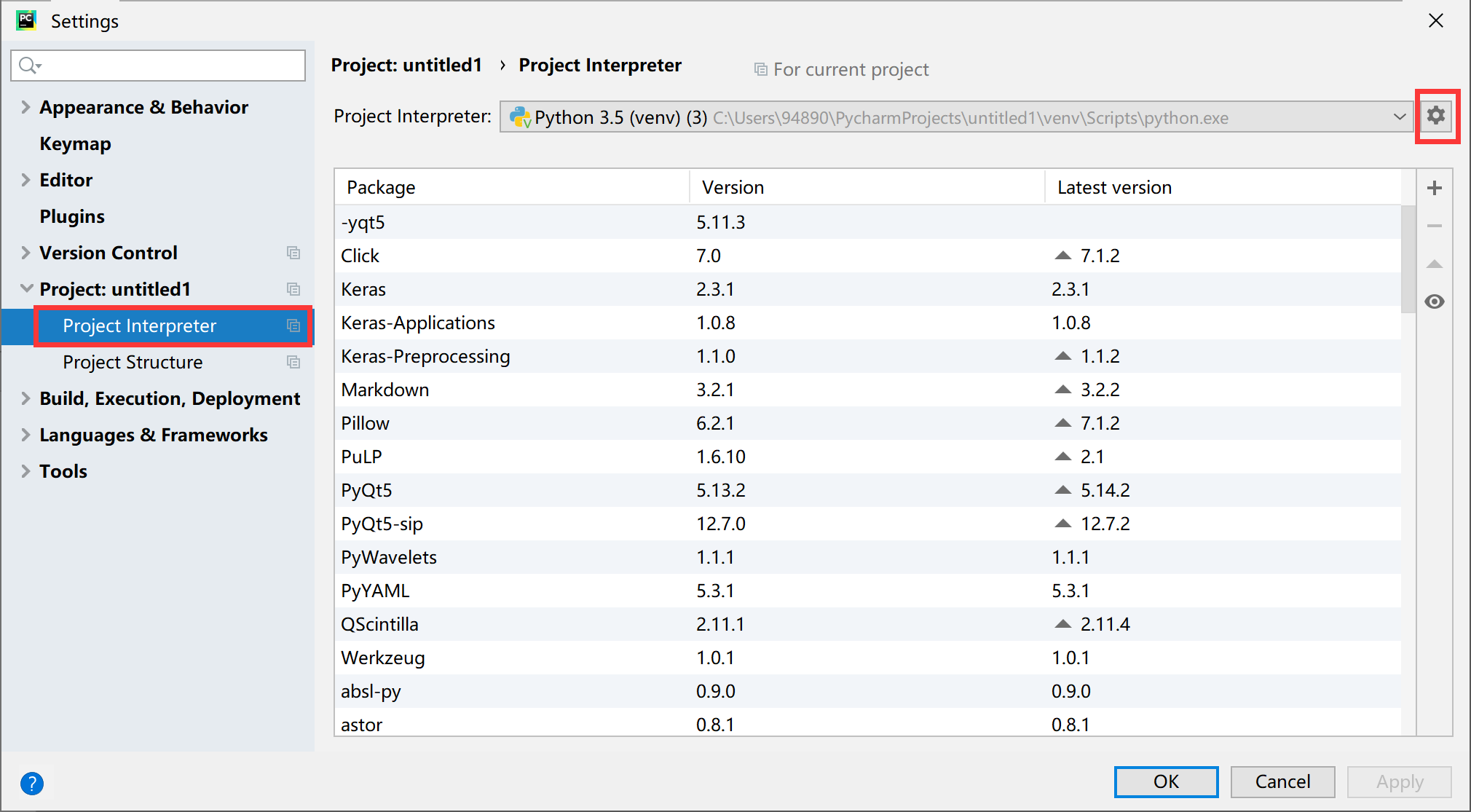1471x812 pixels.
Task: Select Plugins in settings tree
Action: point(72,216)
